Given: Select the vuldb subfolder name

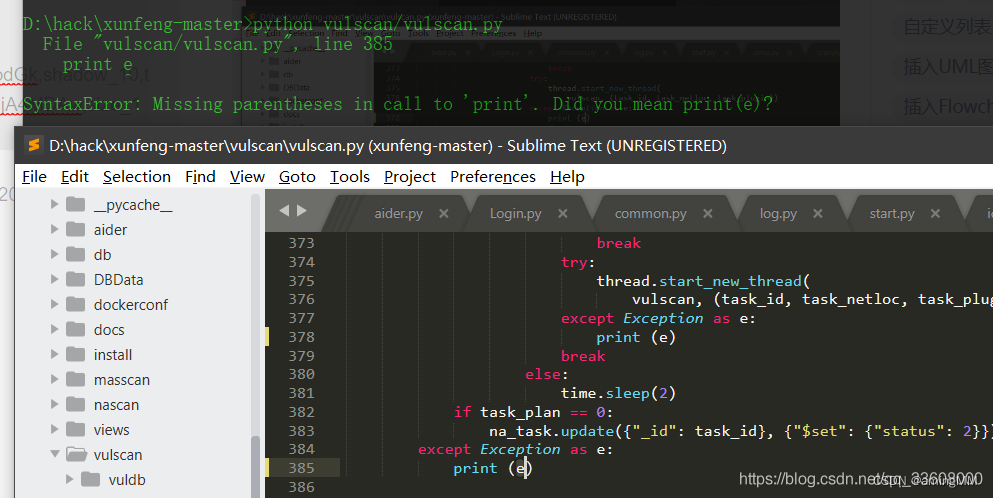Looking at the screenshot, I should click(127, 480).
